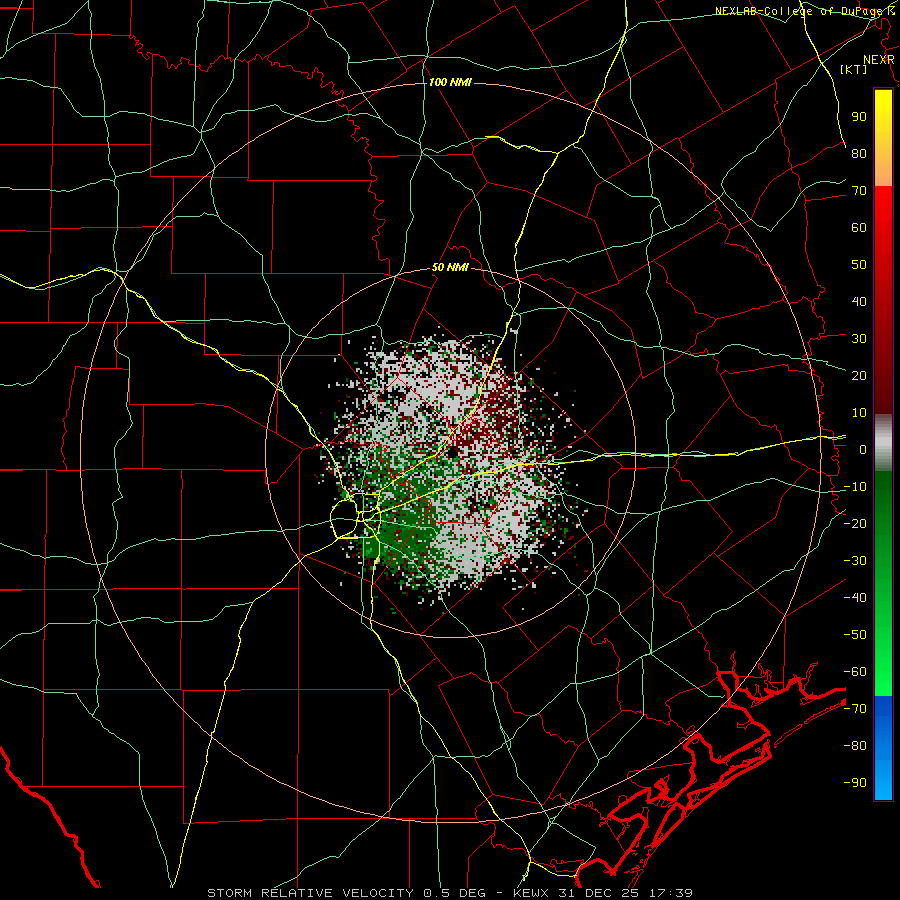Pick the yellow segment of the color bar
This screenshot has height=900, width=900.
[x=883, y=138]
